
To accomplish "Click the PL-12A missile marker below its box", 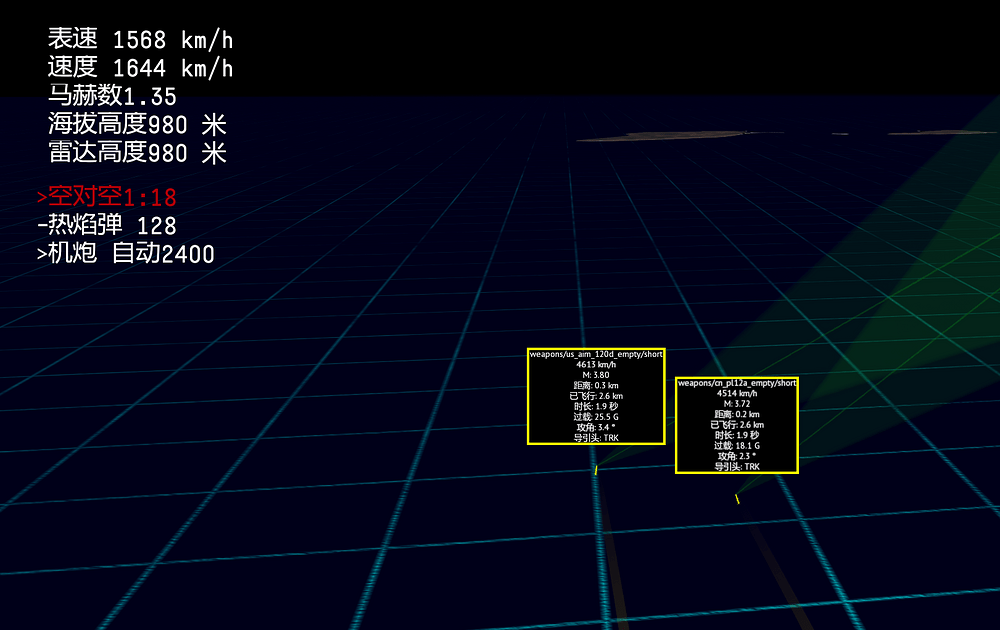I will (x=737, y=499).
